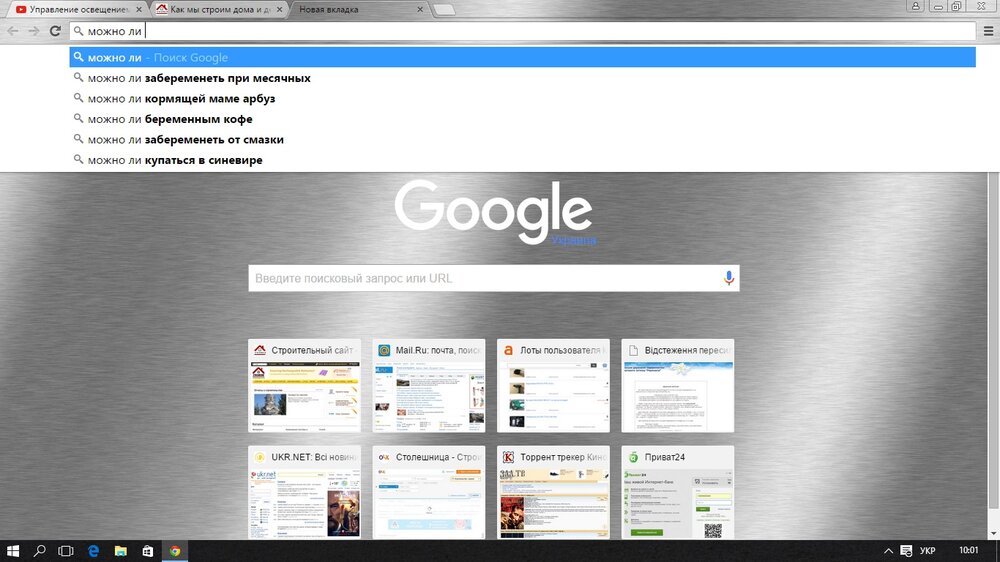Close the Управление освещением tab
1000x562 pixels.
pyautogui.click(x=138, y=10)
